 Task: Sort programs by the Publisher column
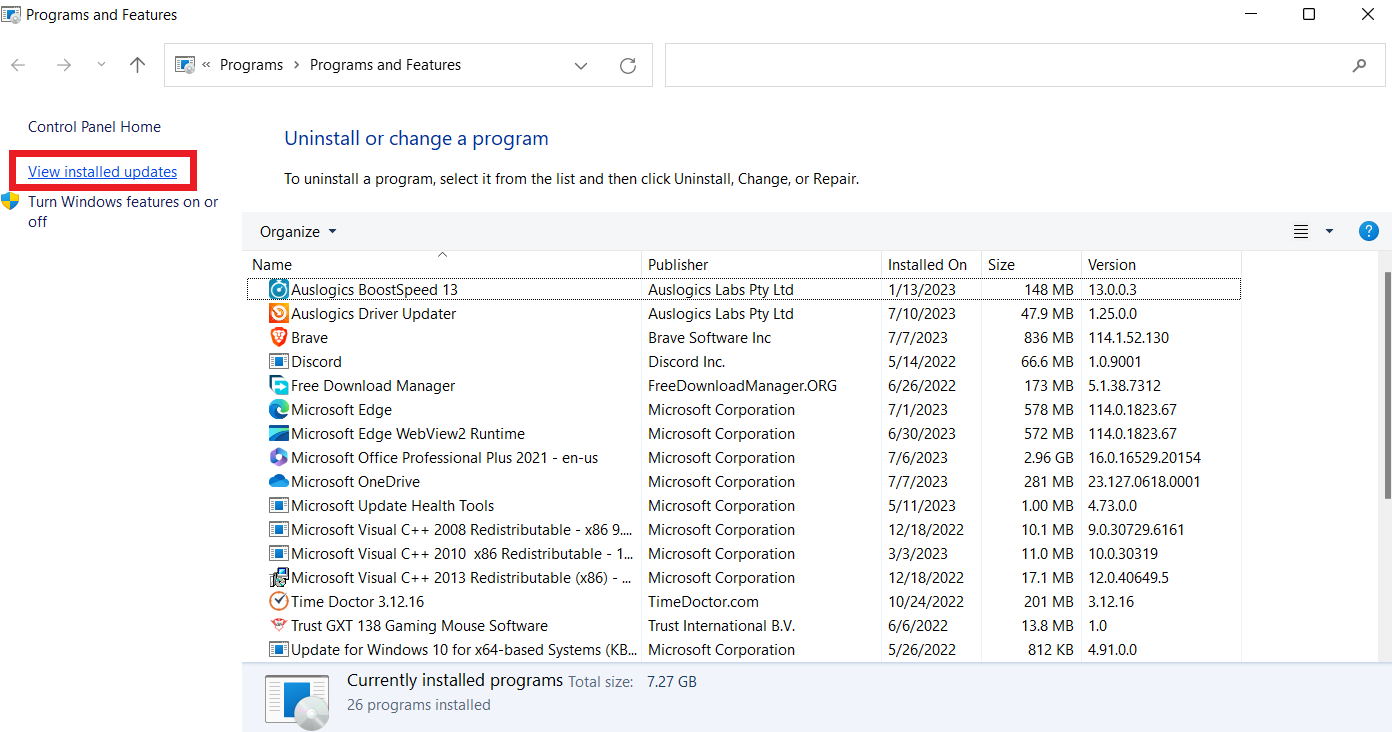point(678,264)
